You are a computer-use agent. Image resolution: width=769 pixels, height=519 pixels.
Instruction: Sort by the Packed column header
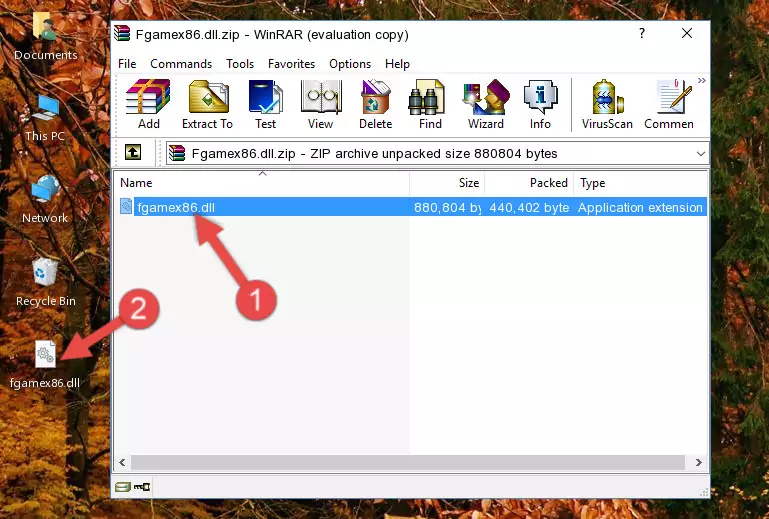(x=529, y=182)
